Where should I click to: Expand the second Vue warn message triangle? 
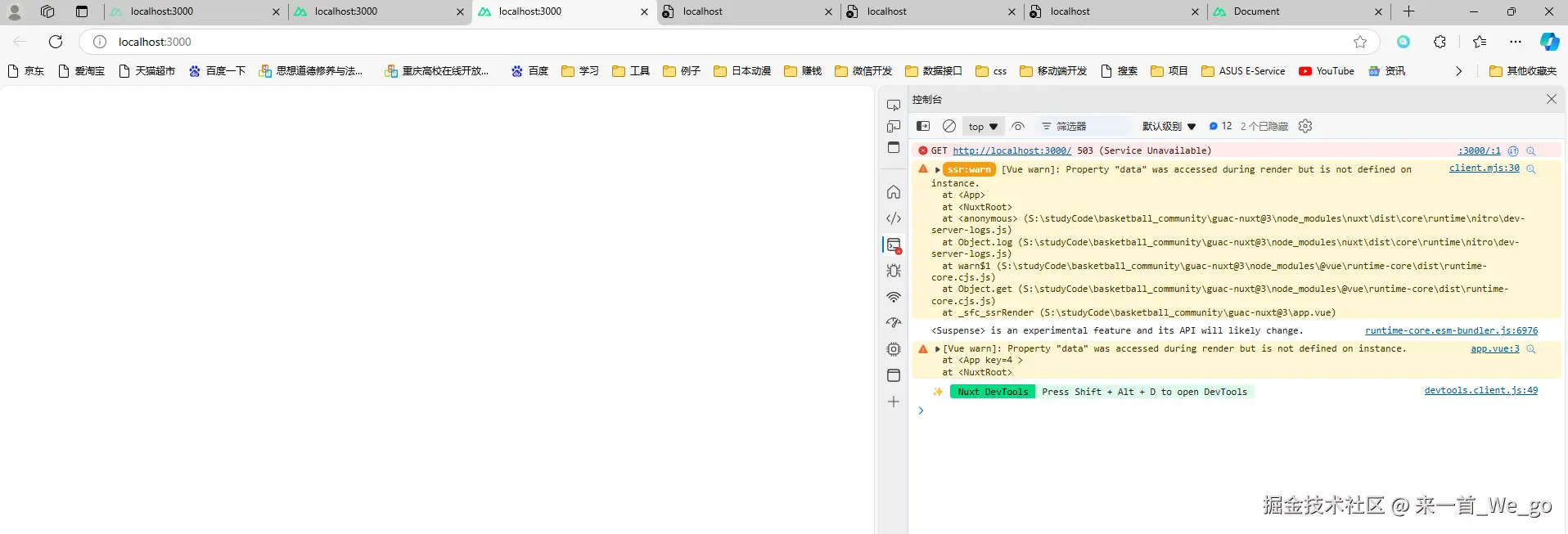938,348
